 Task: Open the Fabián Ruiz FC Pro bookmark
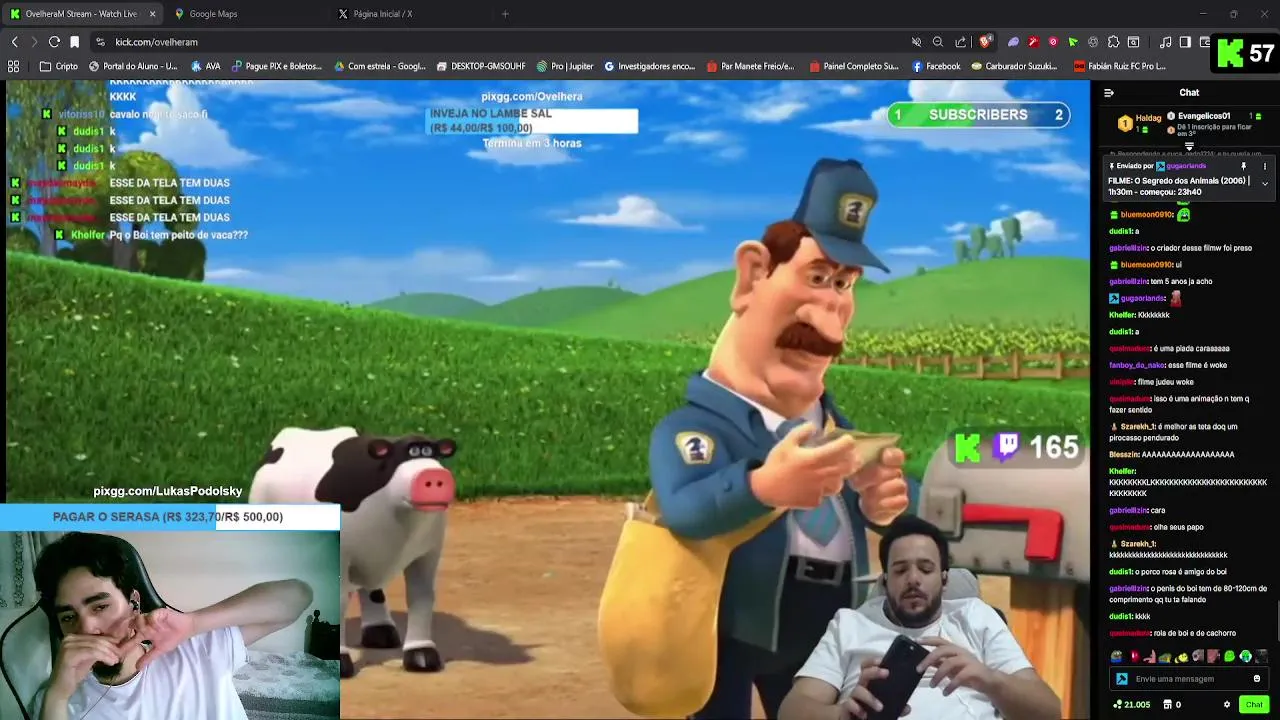point(1120,66)
